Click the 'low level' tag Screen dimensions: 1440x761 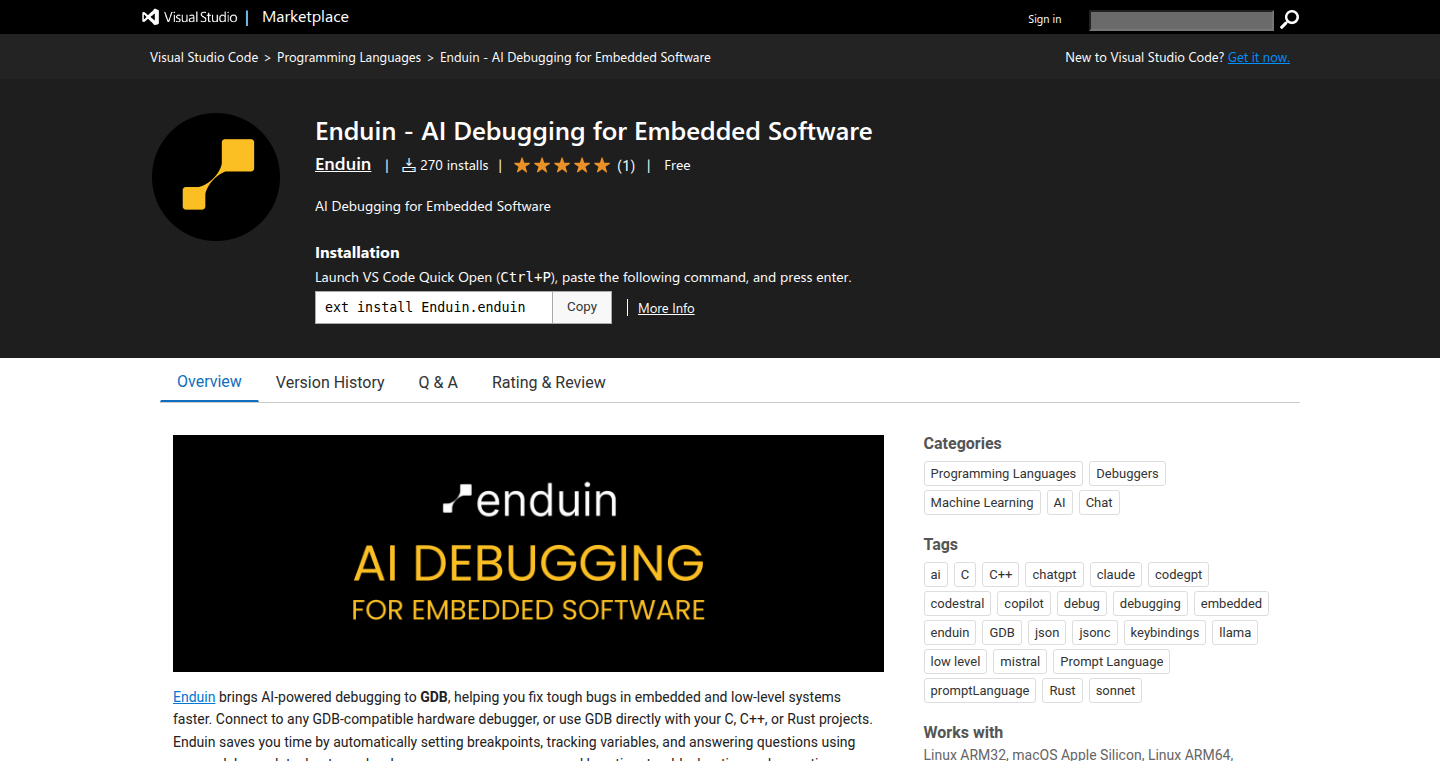[x=956, y=662]
